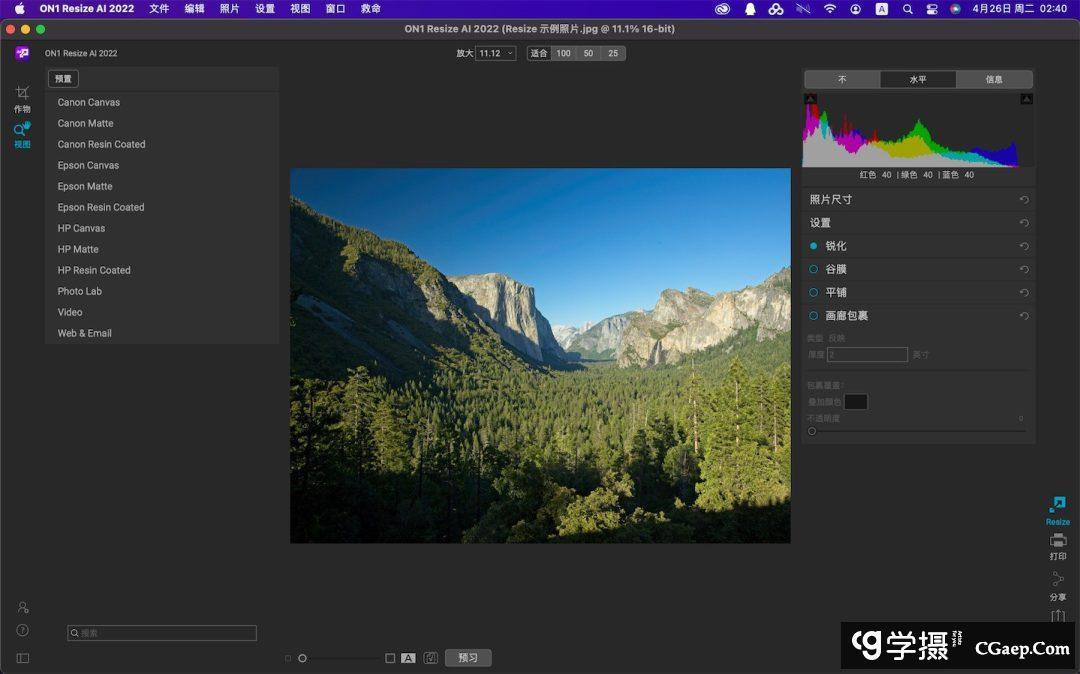Expand the 照片尺寸 panel section
The height and width of the screenshot is (674, 1080).
click(x=831, y=200)
